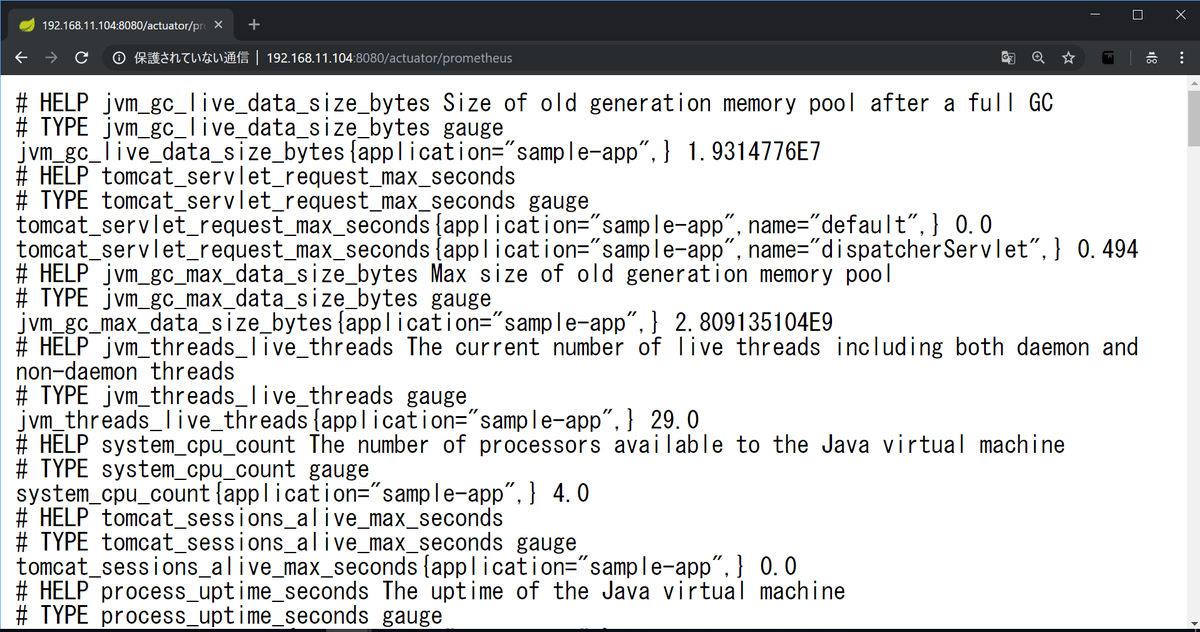Go back to the previous page
Screen dimensions: 1200x632
coord(21,58)
